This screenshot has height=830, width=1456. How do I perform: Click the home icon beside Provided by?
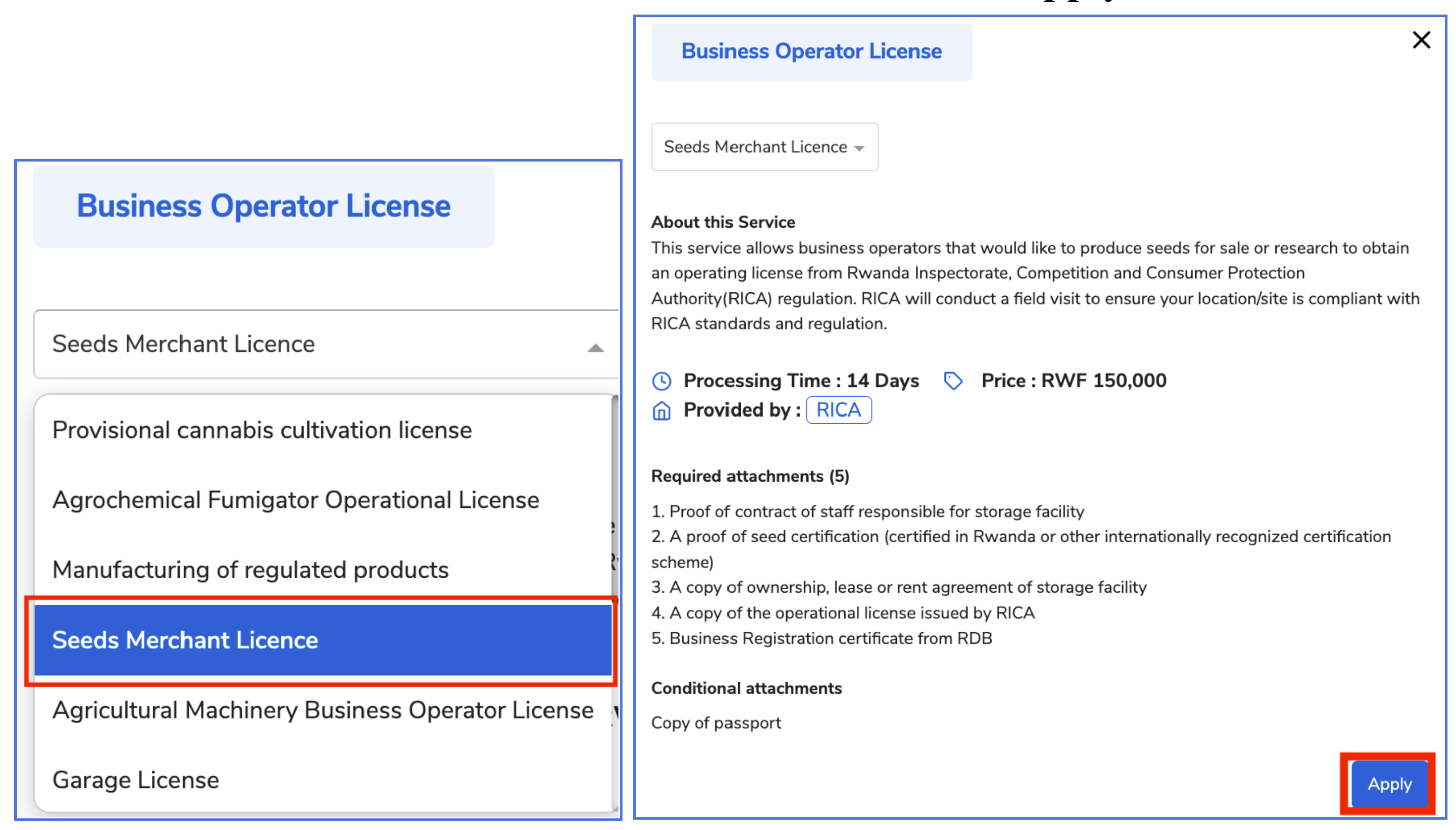pos(661,410)
